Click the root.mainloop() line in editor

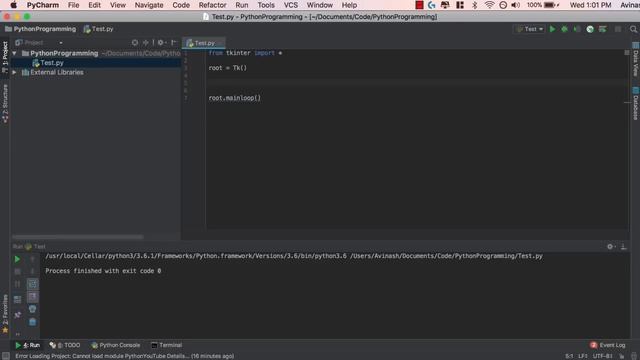point(234,98)
